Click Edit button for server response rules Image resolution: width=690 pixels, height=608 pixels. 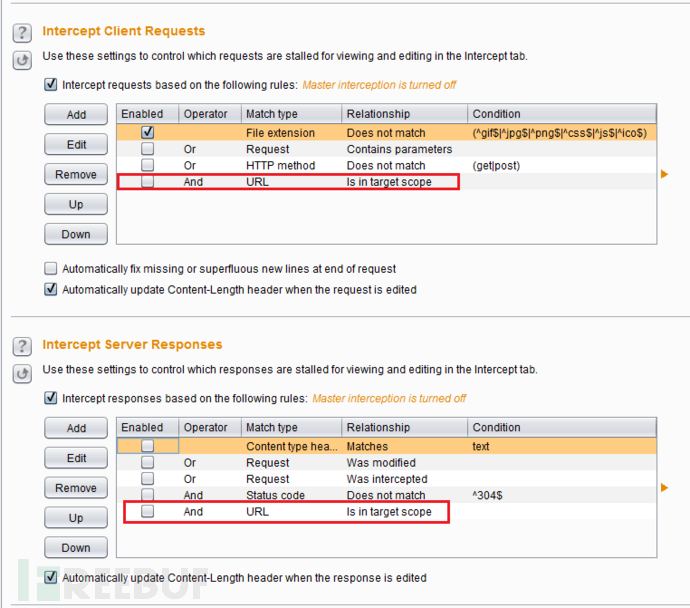[x=76, y=458]
